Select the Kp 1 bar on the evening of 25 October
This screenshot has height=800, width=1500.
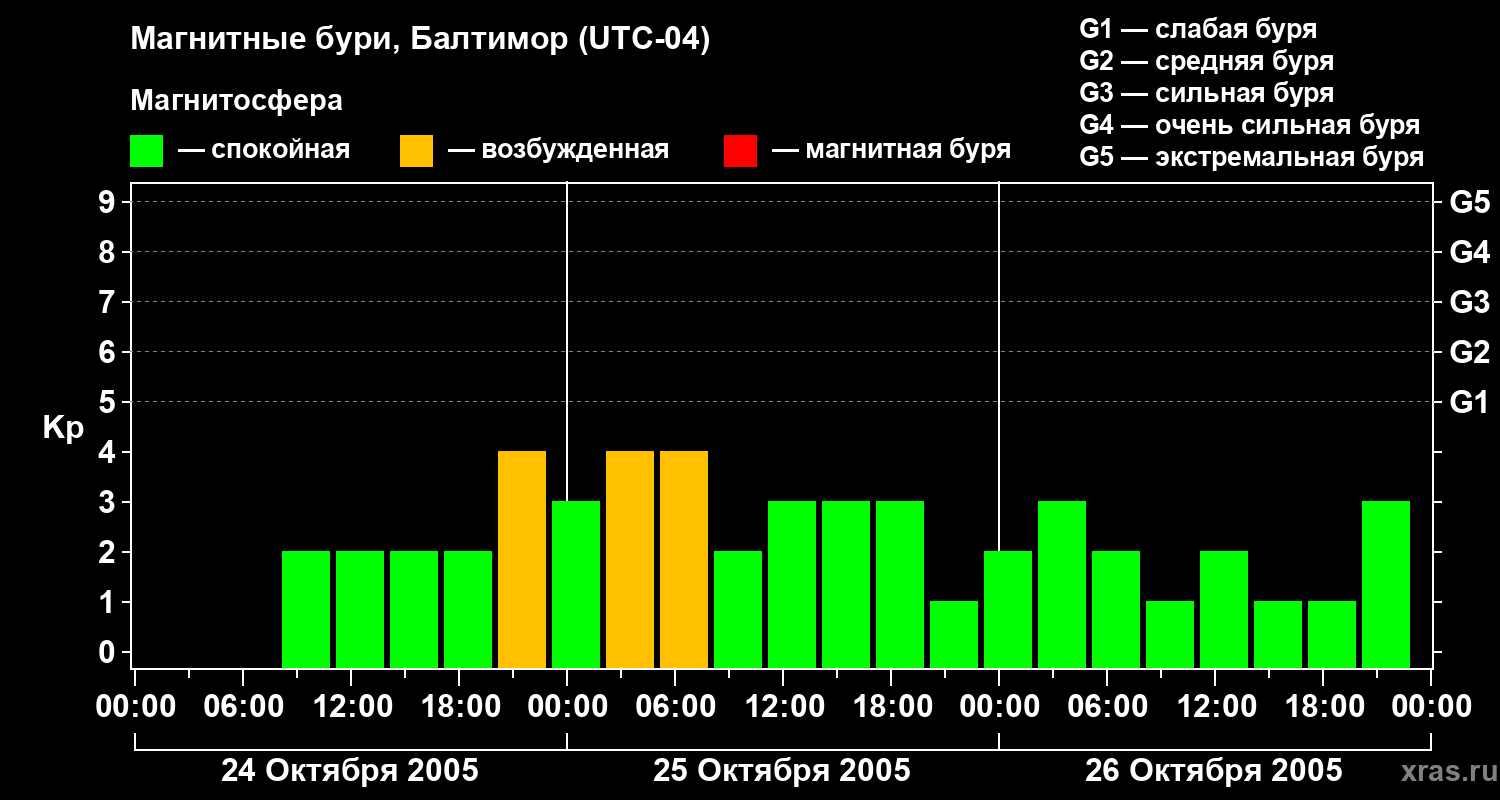tap(954, 634)
